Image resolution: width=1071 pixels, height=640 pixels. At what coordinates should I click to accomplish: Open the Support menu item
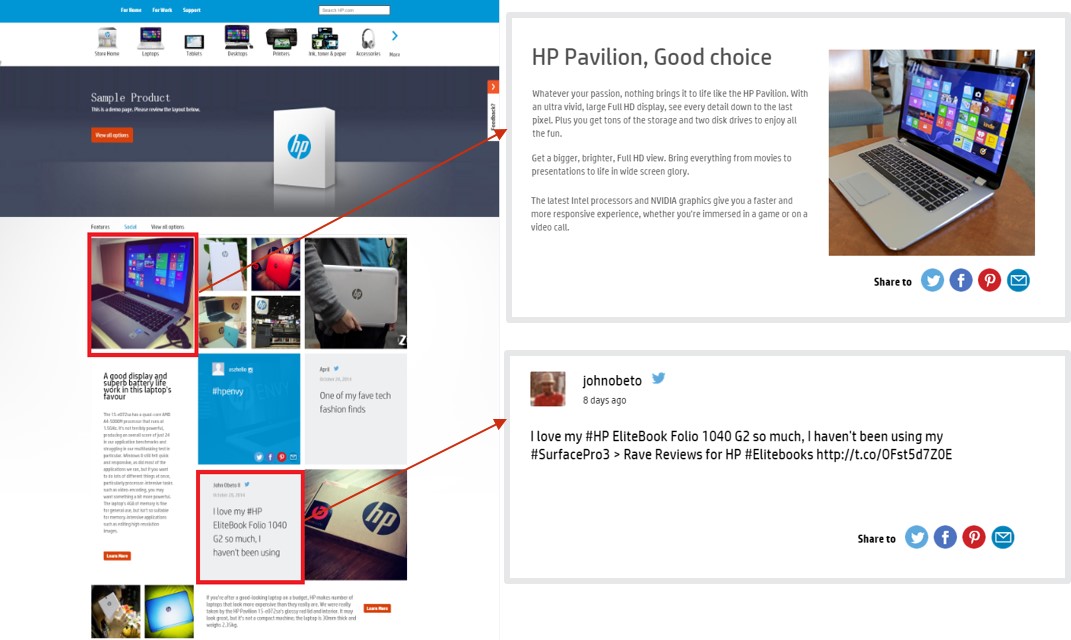pyautogui.click(x=192, y=10)
